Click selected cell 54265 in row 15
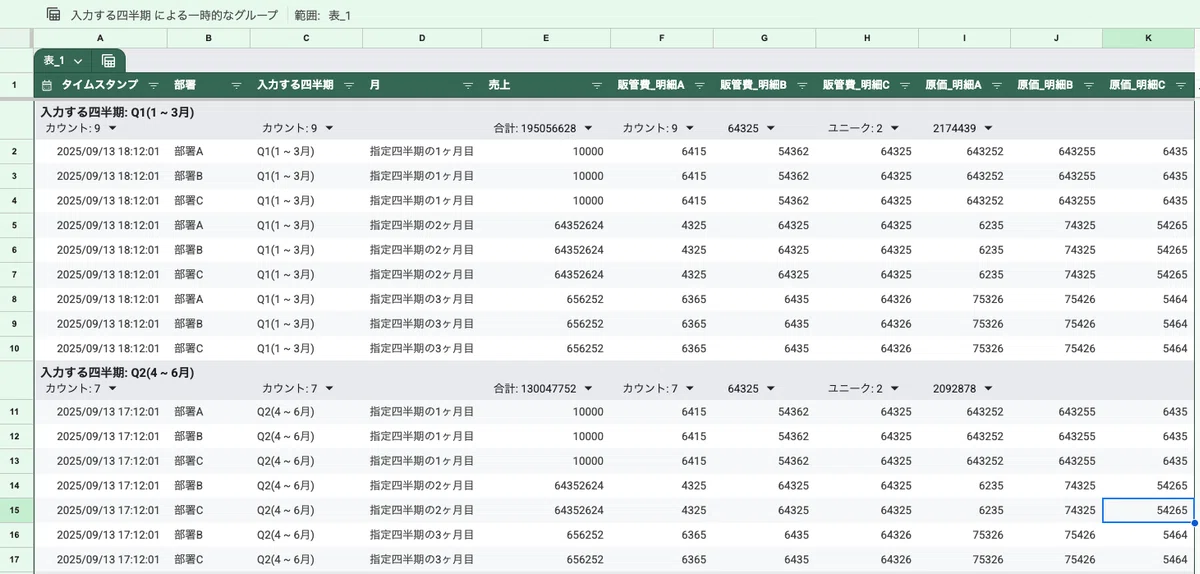The height and width of the screenshot is (574, 1200). [x=1148, y=510]
